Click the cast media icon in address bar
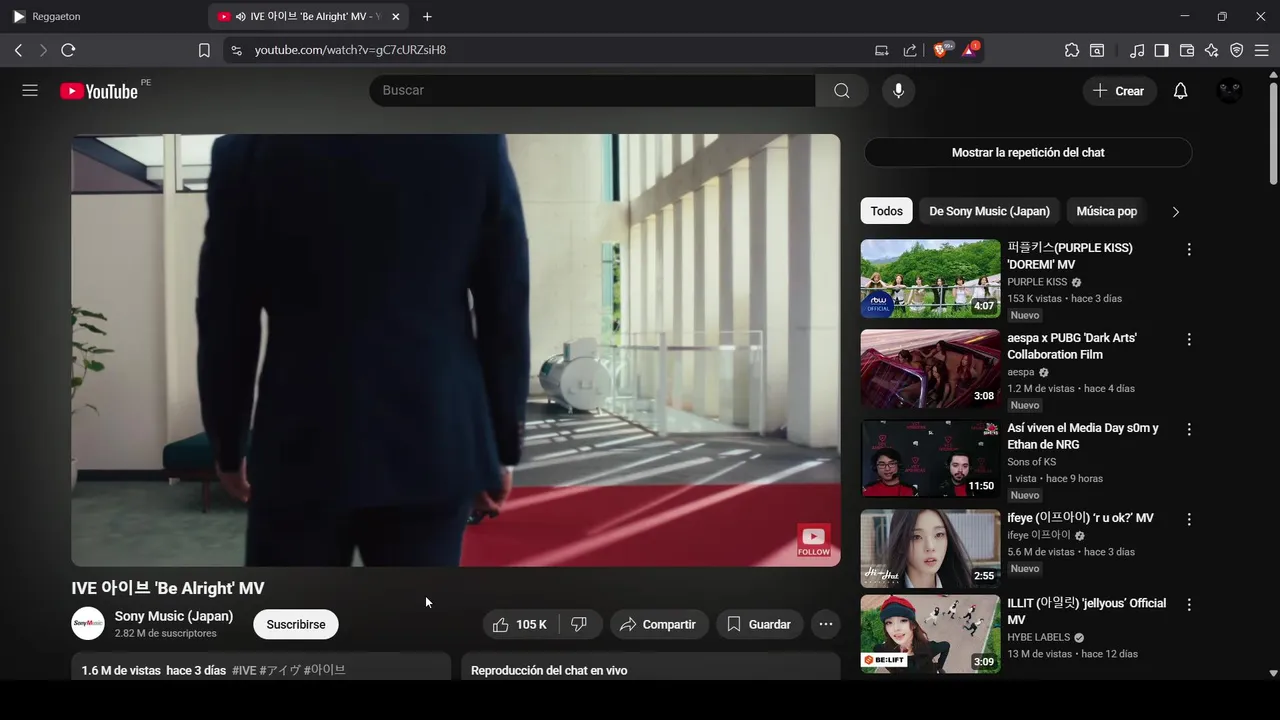This screenshot has width=1280, height=720. point(882,50)
